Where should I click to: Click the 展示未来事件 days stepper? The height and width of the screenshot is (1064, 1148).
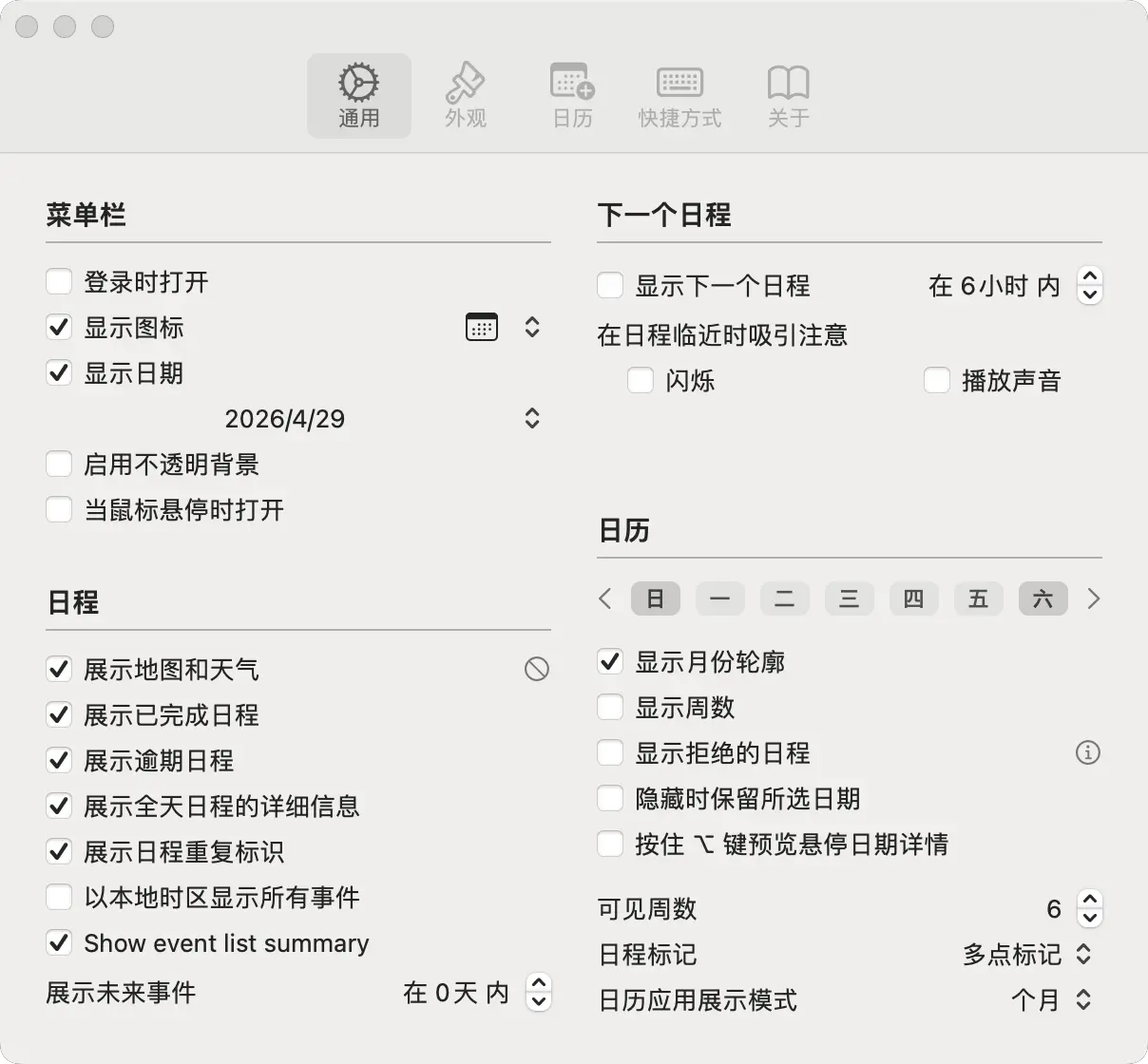tap(539, 993)
